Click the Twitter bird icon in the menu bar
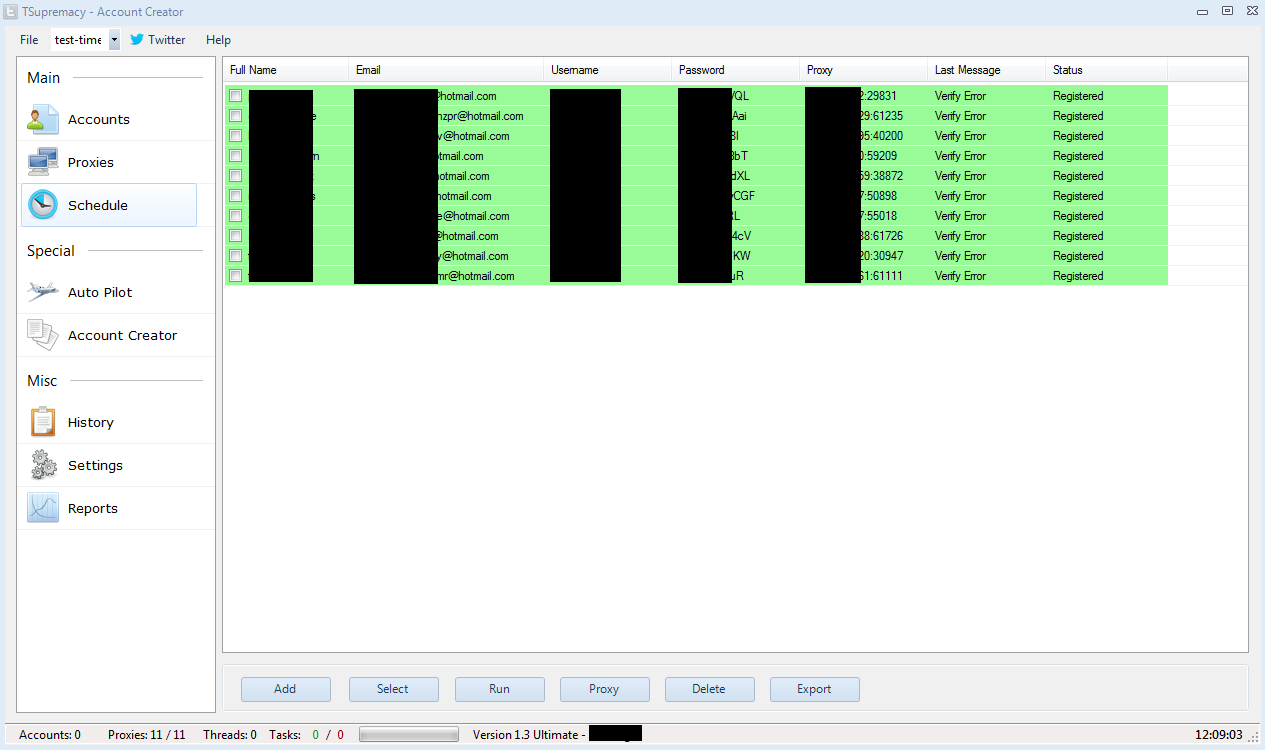The height and width of the screenshot is (750, 1265). point(137,40)
